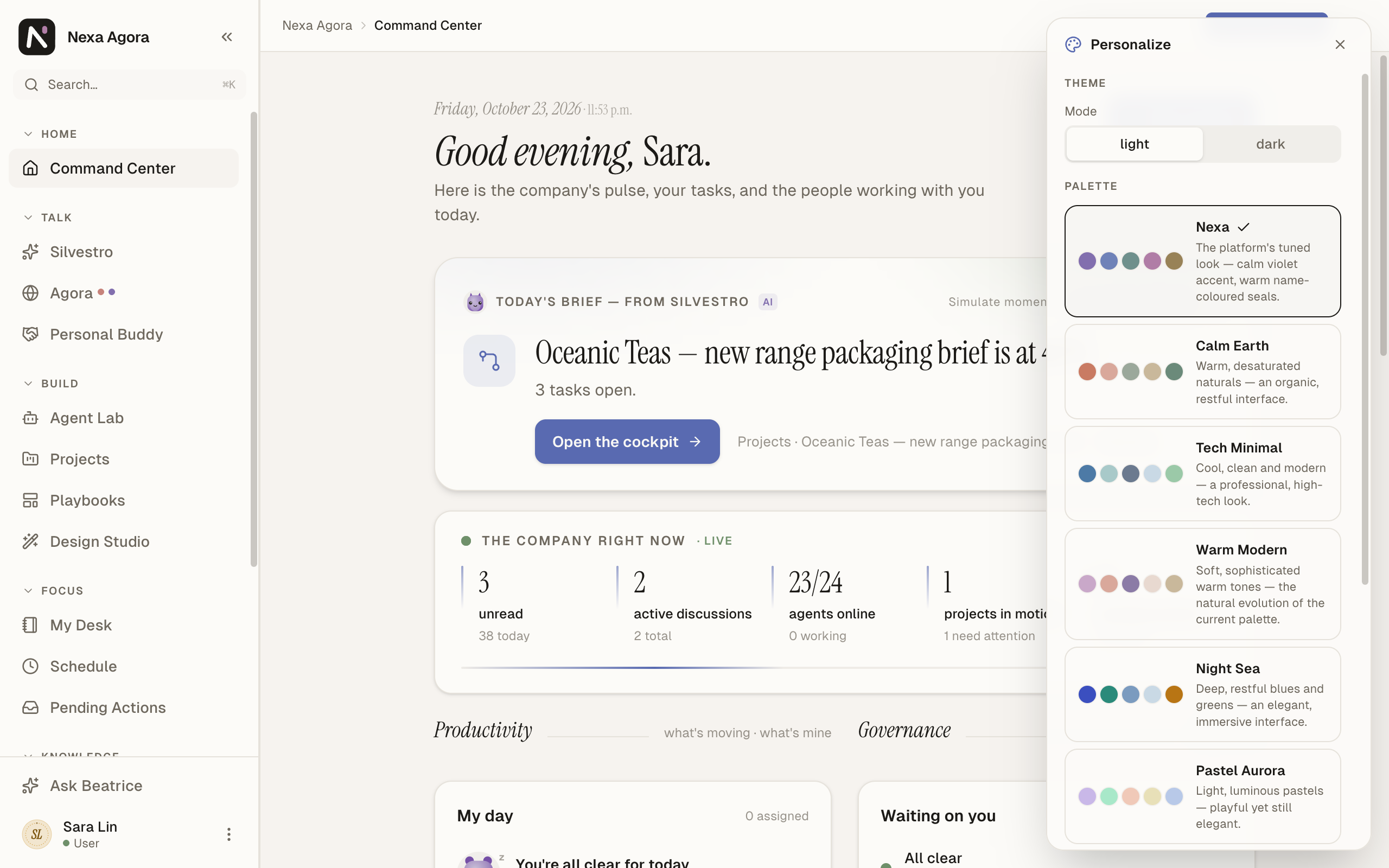Click the Design Studio wand icon

(x=30, y=541)
